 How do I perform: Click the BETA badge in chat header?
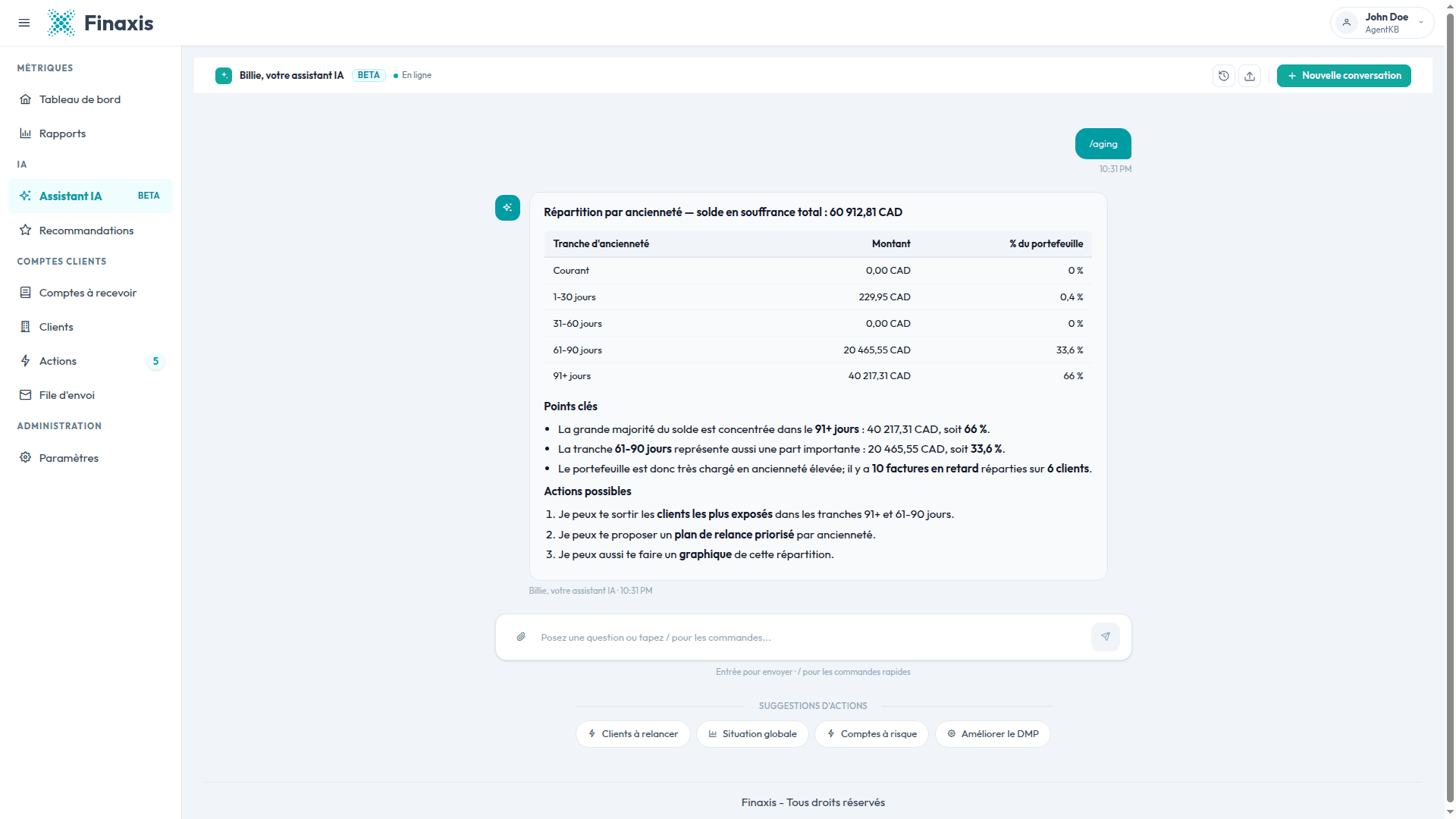369,76
